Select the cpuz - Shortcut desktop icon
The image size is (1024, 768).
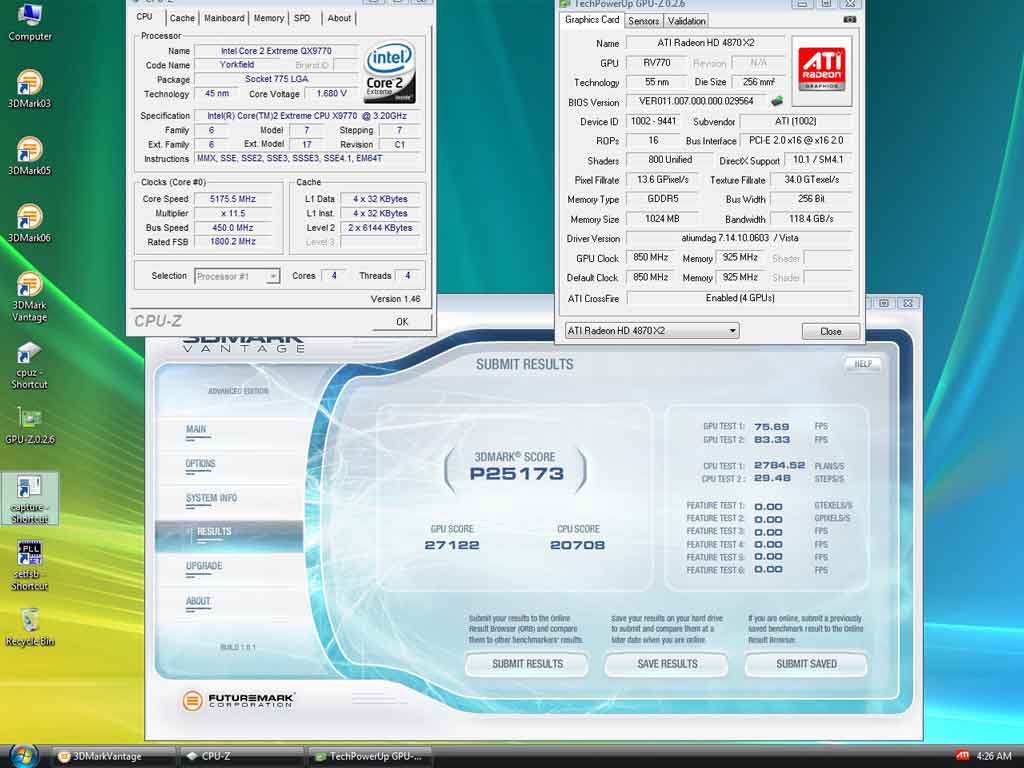[x=29, y=365]
